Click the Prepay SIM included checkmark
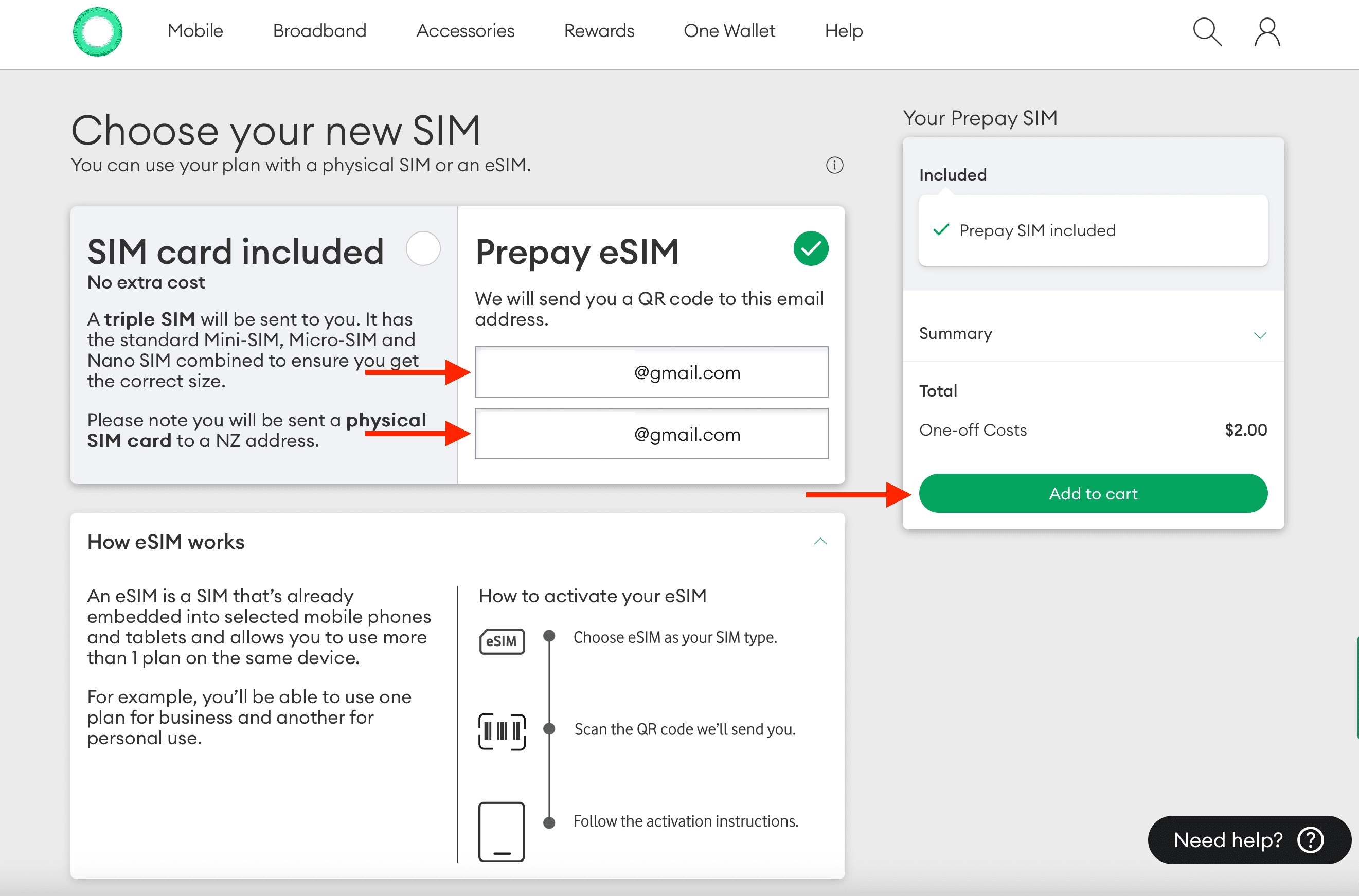The image size is (1359, 896). click(941, 230)
